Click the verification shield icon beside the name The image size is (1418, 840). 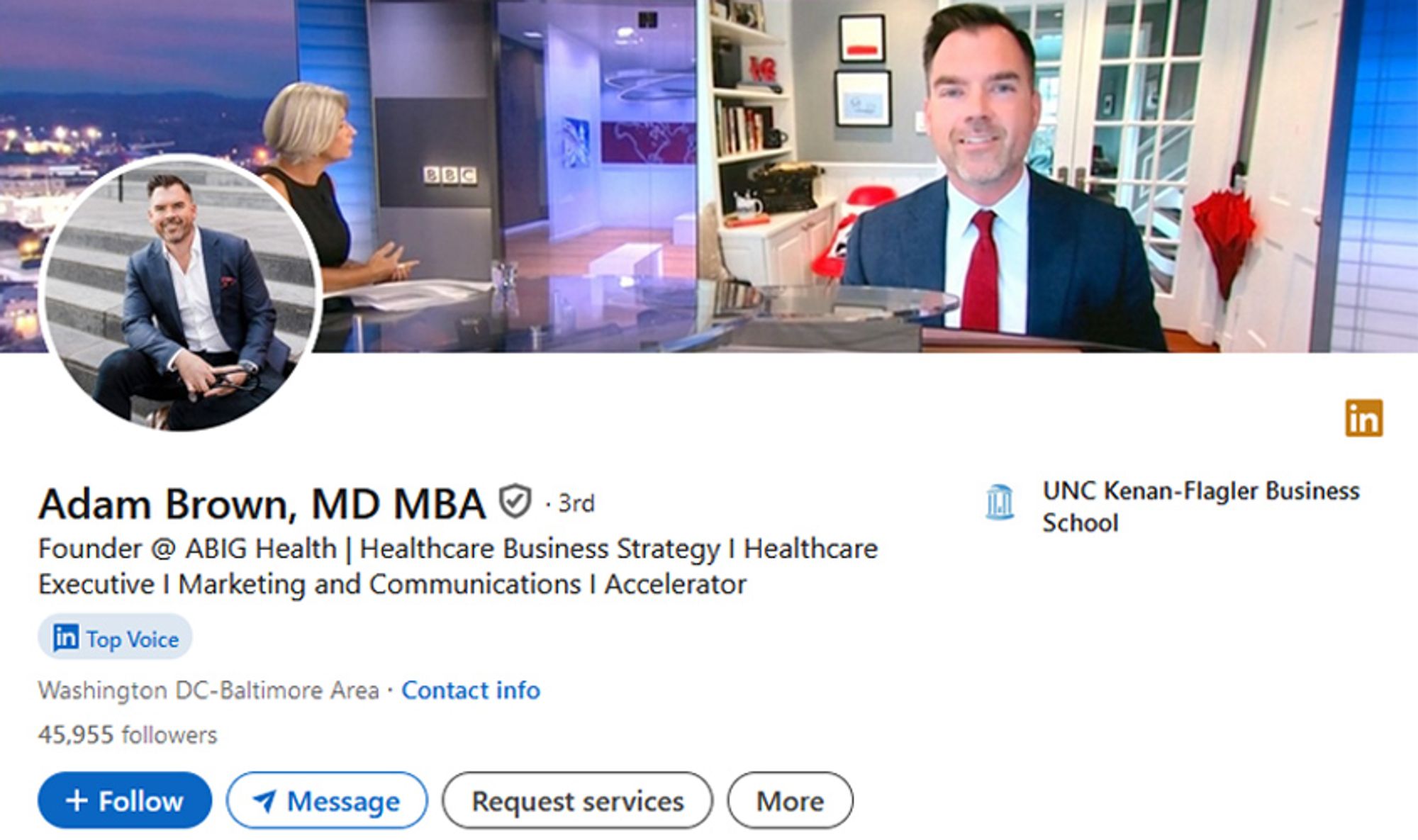515,502
